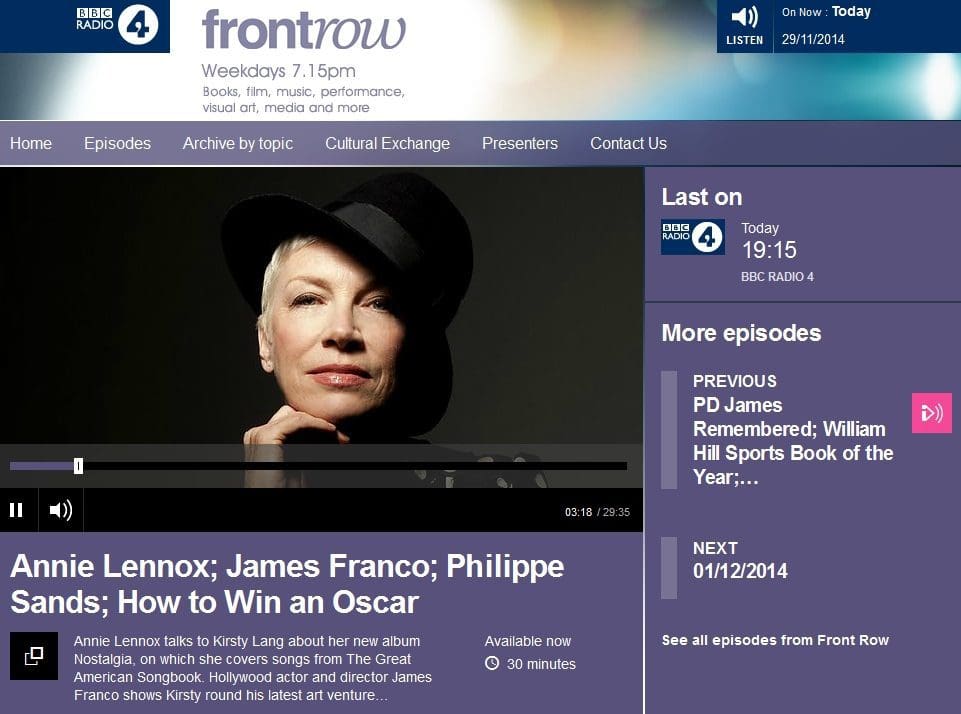Click the BBC Radio 4 badge under Last on
The image size is (961, 714).
click(x=693, y=237)
